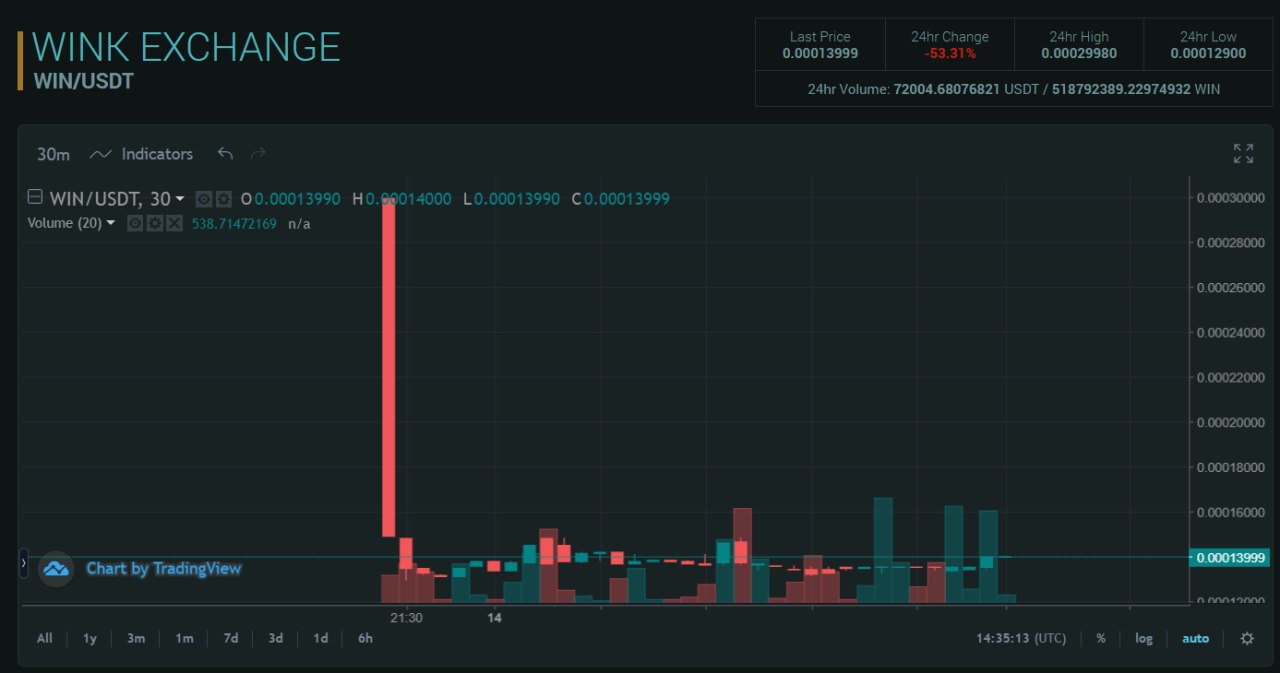The image size is (1280, 673).
Task: Select the 3d time range
Action: click(x=275, y=638)
